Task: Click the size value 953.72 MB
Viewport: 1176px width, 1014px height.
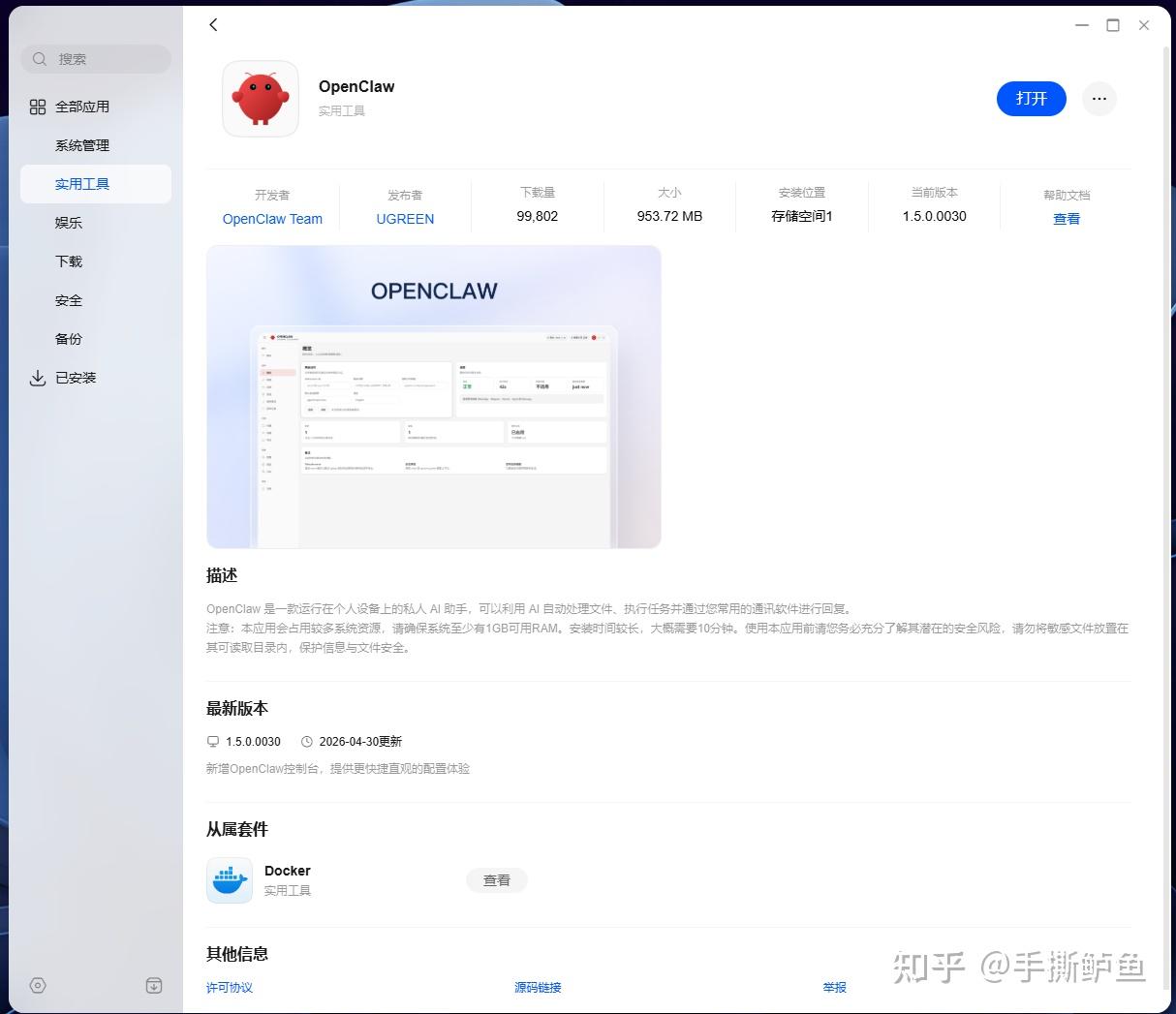Action: pos(669,216)
